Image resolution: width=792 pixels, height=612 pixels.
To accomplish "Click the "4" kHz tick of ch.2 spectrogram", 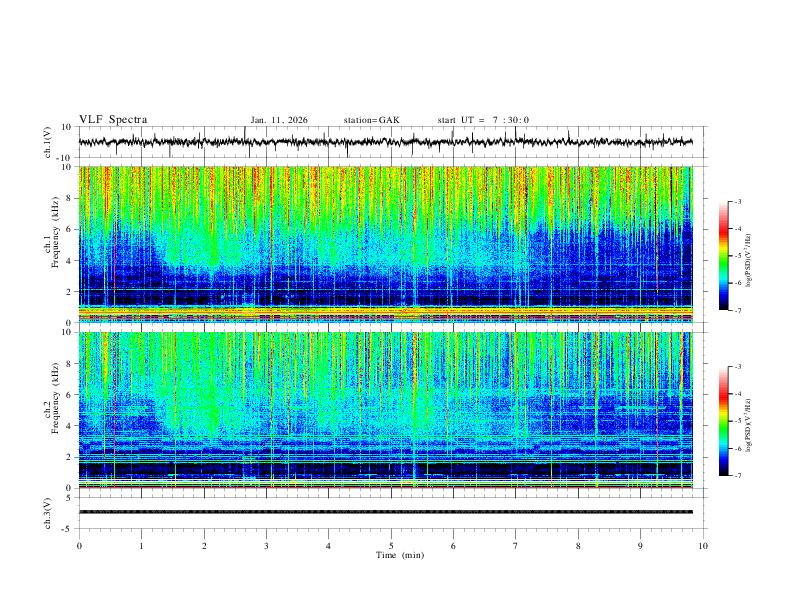I will pyautogui.click(x=70, y=426).
